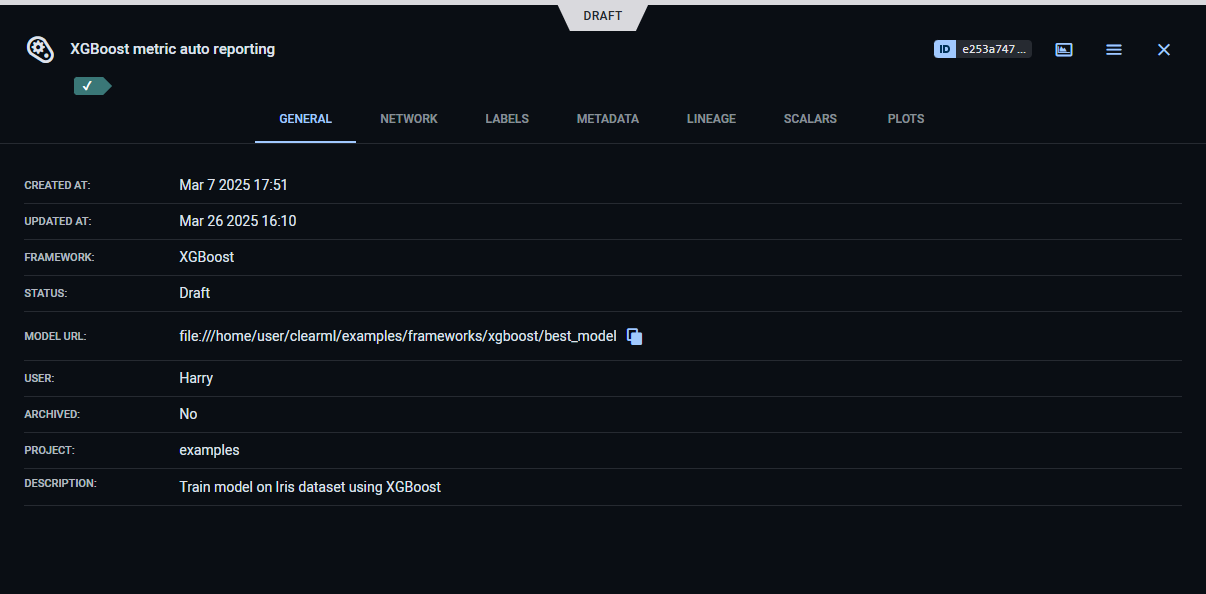This screenshot has height=594, width=1206.
Task: Click the description text about the Iris dataset
Action: coord(309,487)
